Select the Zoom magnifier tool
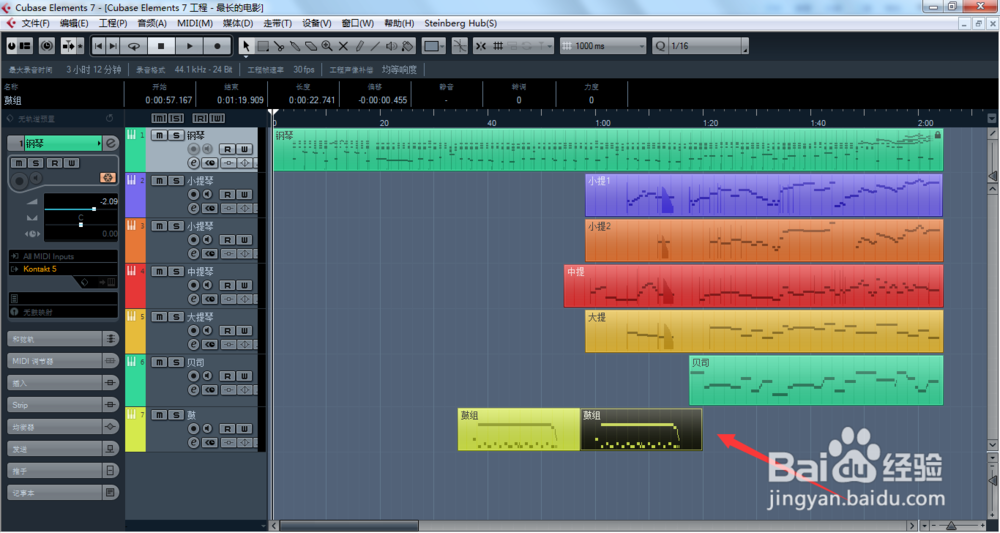The height and width of the screenshot is (533, 1000). pyautogui.click(x=327, y=46)
